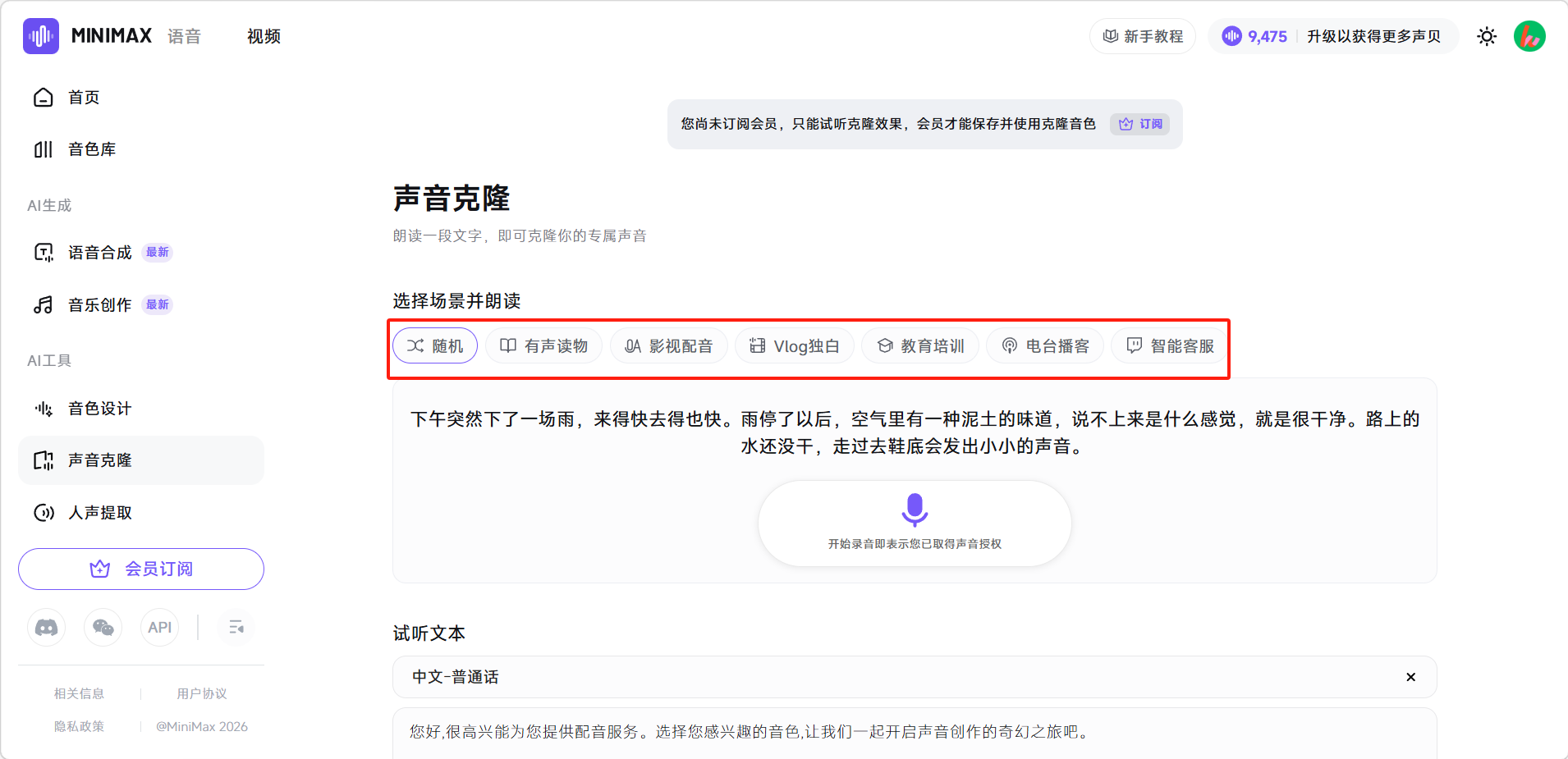Click the 订阅 button in the notice banner
This screenshot has width=1568, height=759.
point(1140,124)
